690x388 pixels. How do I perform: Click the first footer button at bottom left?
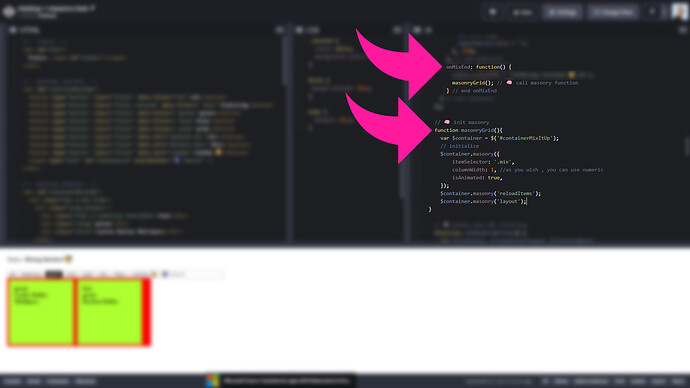point(12,381)
